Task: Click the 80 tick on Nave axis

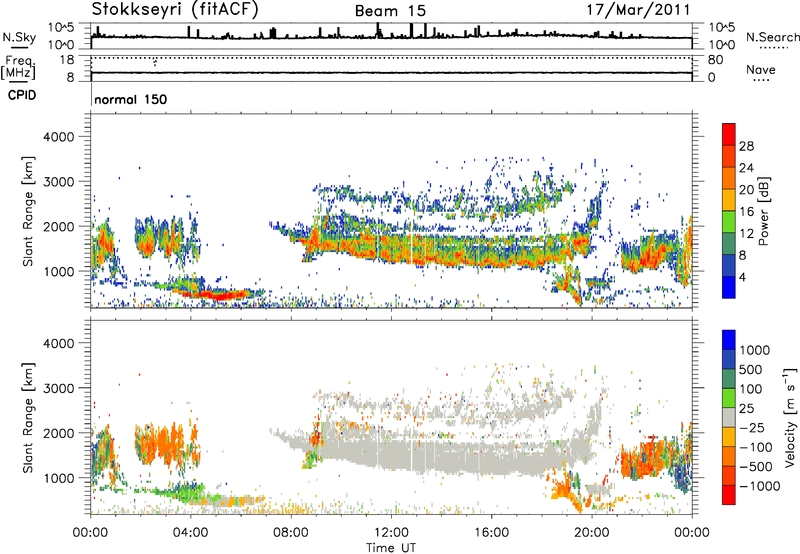Action: pyautogui.click(x=715, y=60)
